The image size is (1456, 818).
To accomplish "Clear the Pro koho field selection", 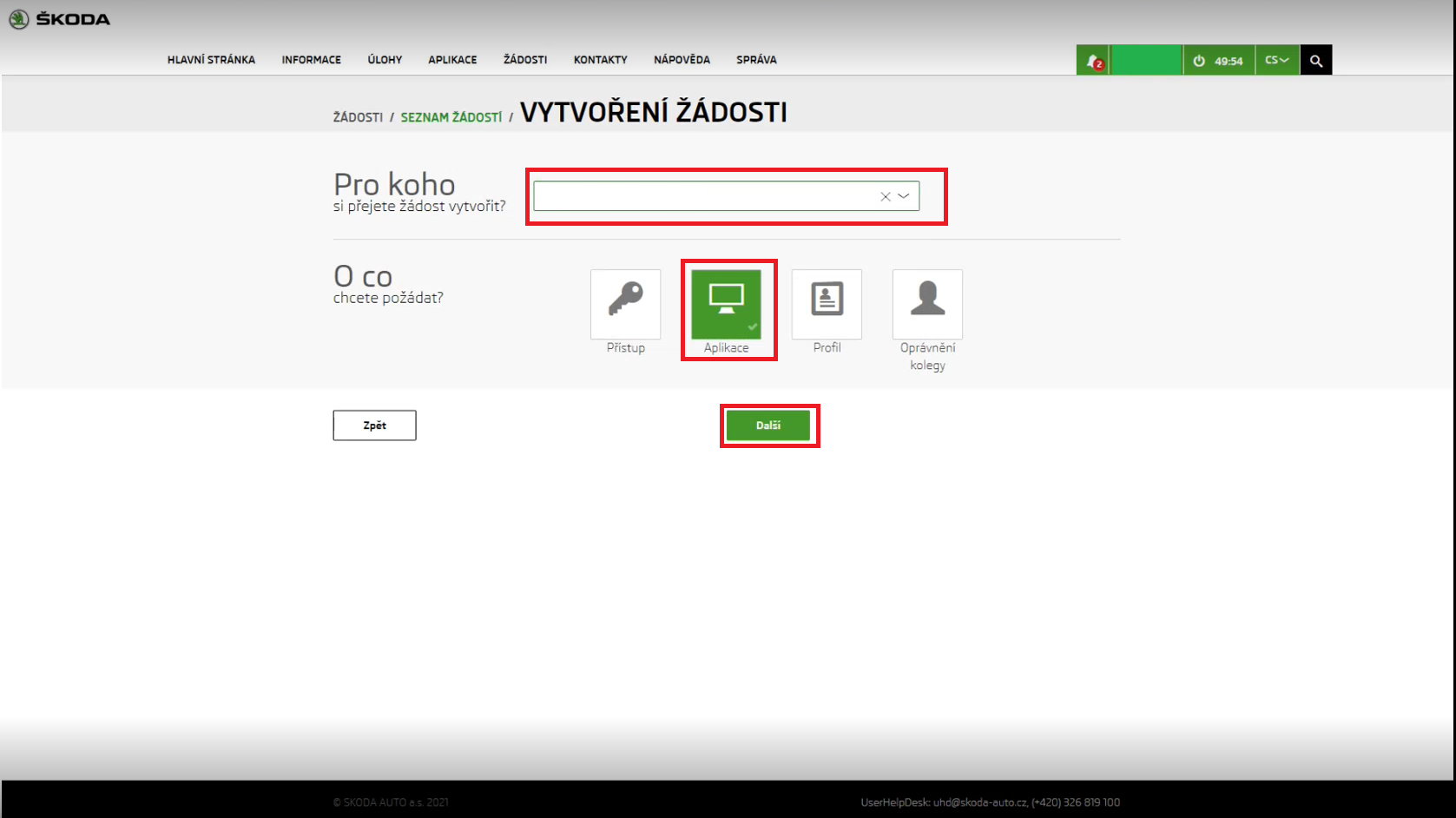I will [x=885, y=197].
